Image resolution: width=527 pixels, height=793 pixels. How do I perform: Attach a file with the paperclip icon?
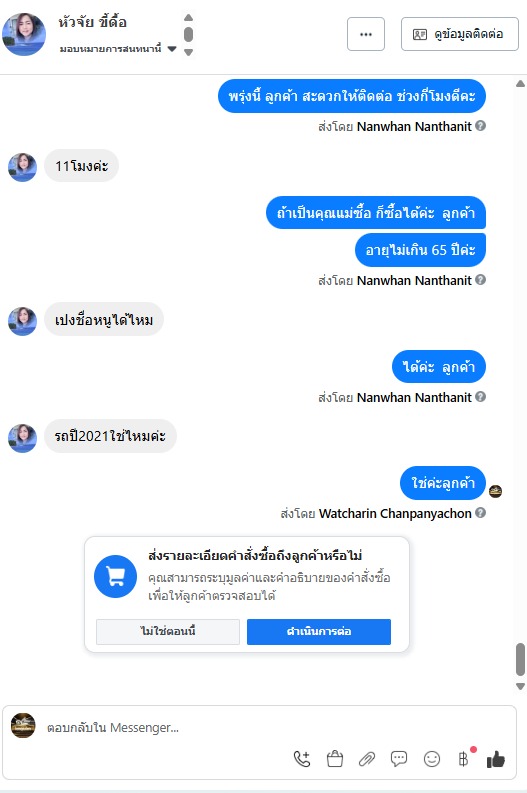click(367, 759)
